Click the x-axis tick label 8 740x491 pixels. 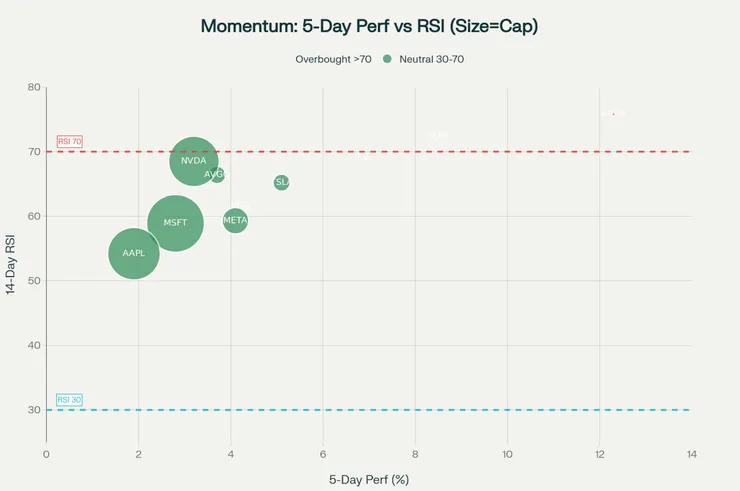(x=415, y=454)
